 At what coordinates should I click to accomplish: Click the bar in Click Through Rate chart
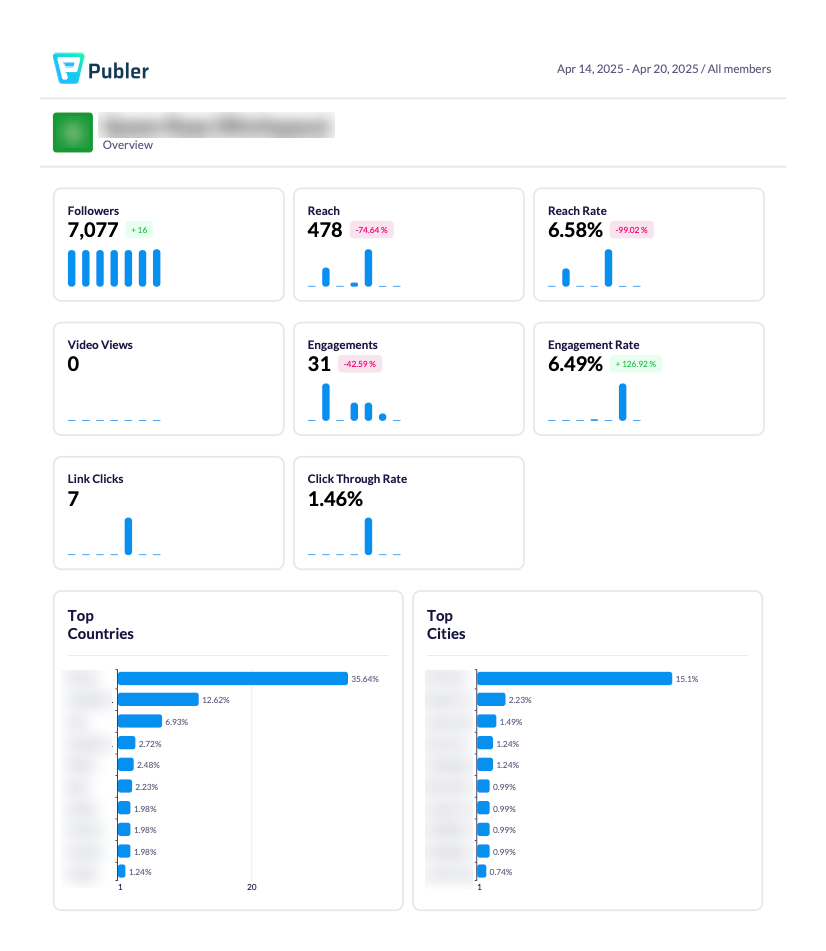click(368, 535)
